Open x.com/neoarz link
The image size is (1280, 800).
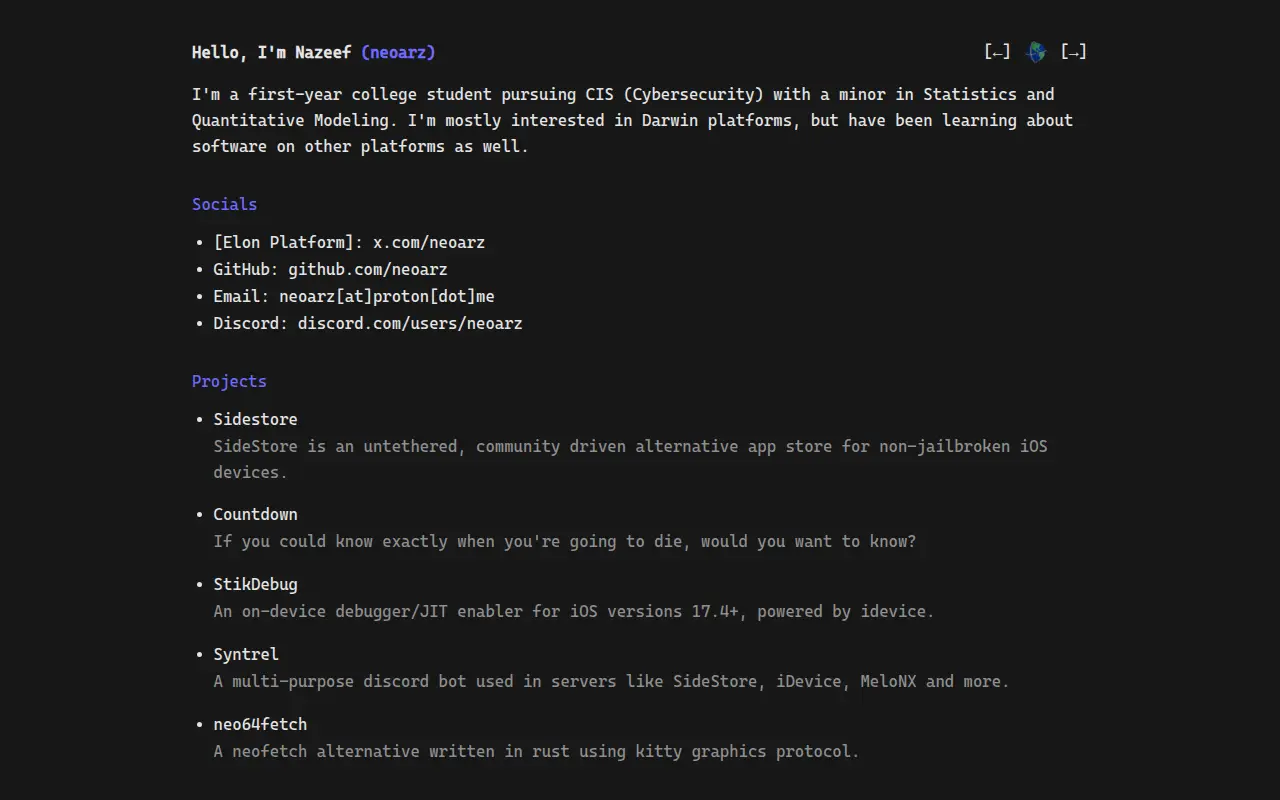click(x=429, y=242)
